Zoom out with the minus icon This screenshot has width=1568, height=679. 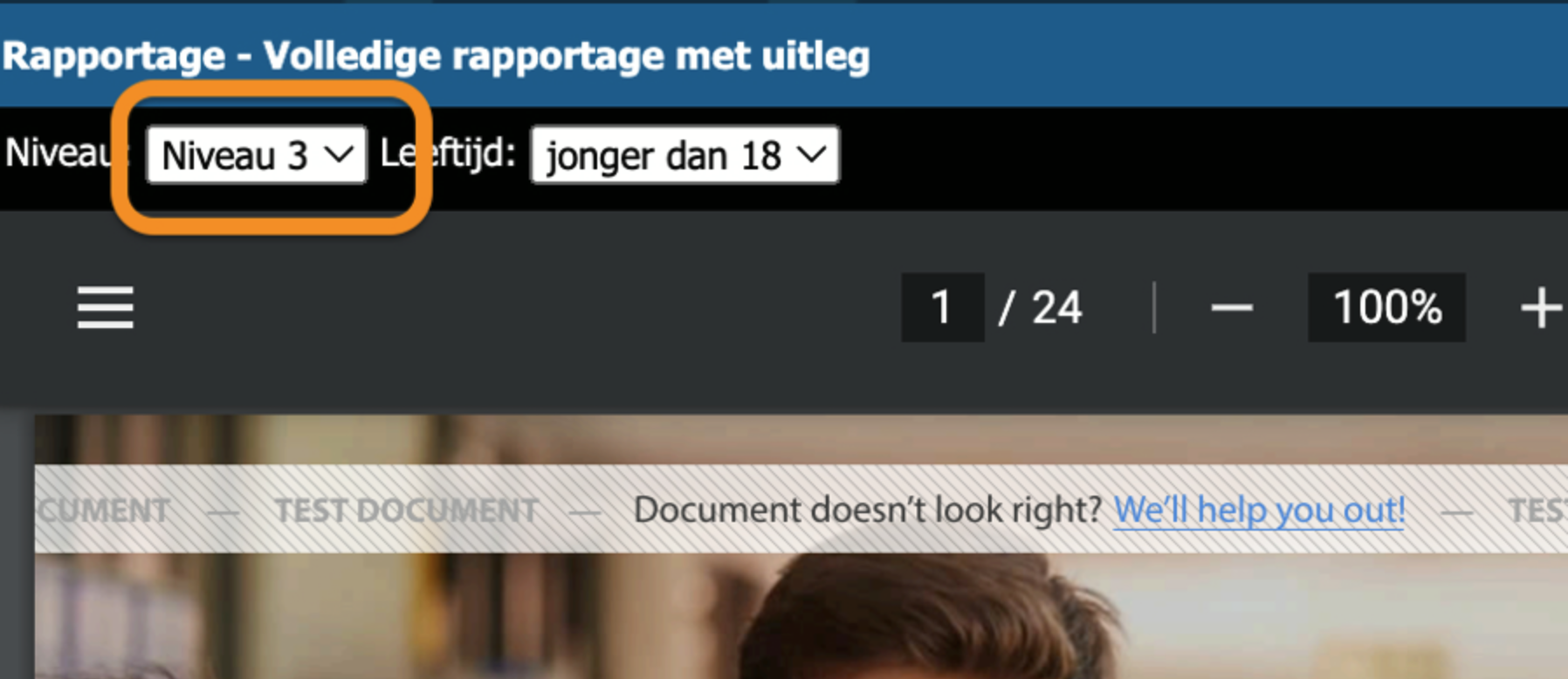pyautogui.click(x=1231, y=308)
